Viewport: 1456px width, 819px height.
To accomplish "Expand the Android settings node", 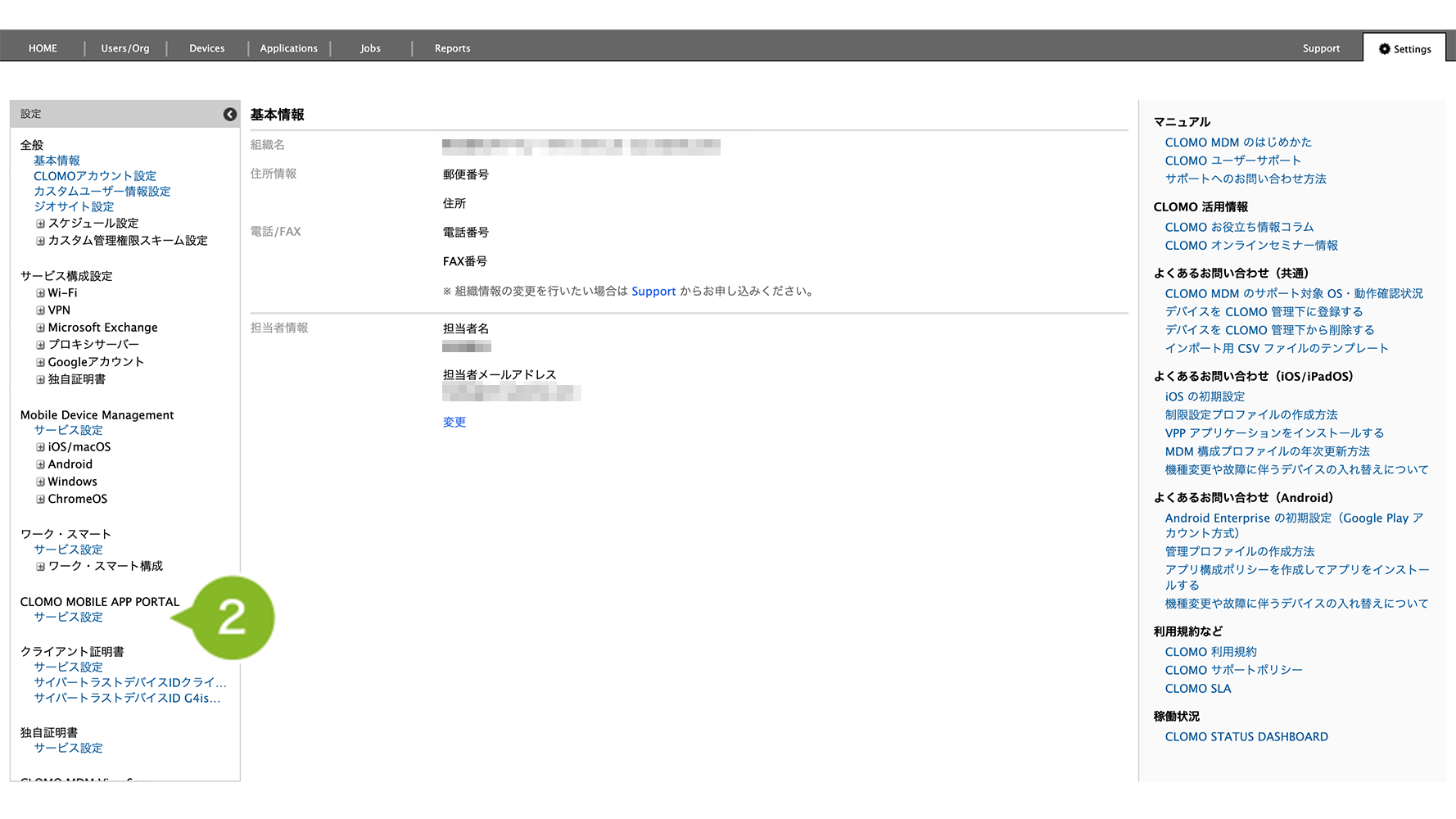I will point(40,464).
